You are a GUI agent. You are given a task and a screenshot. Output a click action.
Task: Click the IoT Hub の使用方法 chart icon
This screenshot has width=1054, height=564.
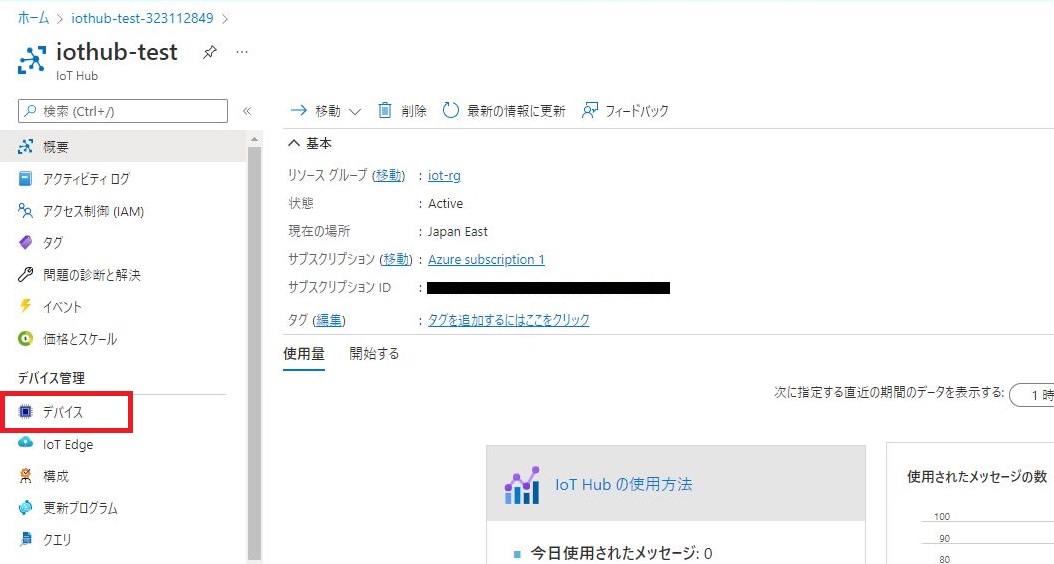tap(522, 485)
